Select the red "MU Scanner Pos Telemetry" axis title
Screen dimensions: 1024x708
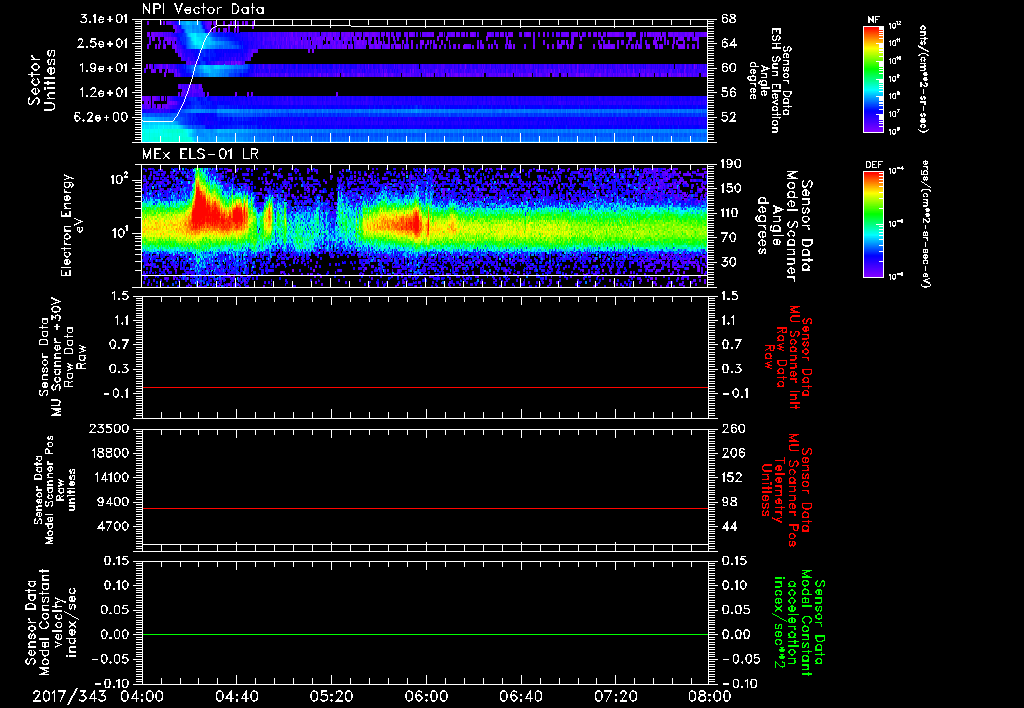pyautogui.click(x=786, y=490)
